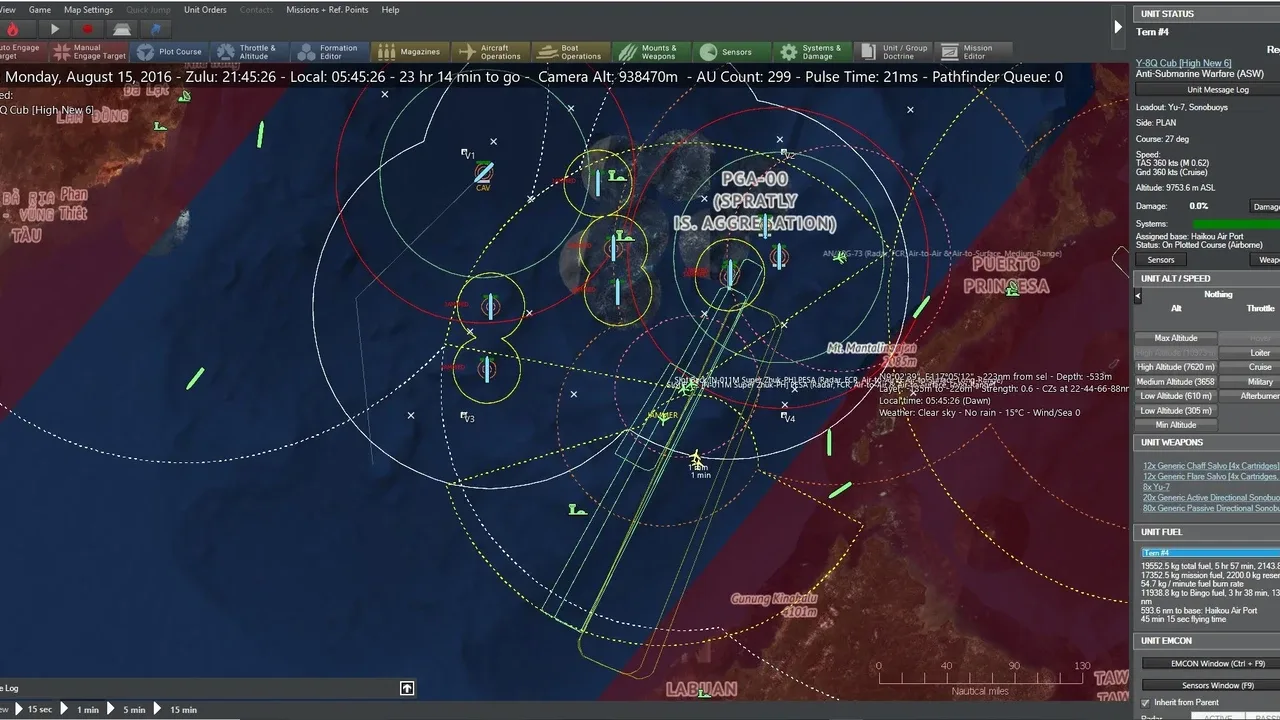Open the Formation Editor
Image resolution: width=1280 pixels, height=720 pixels.
[x=327, y=52]
